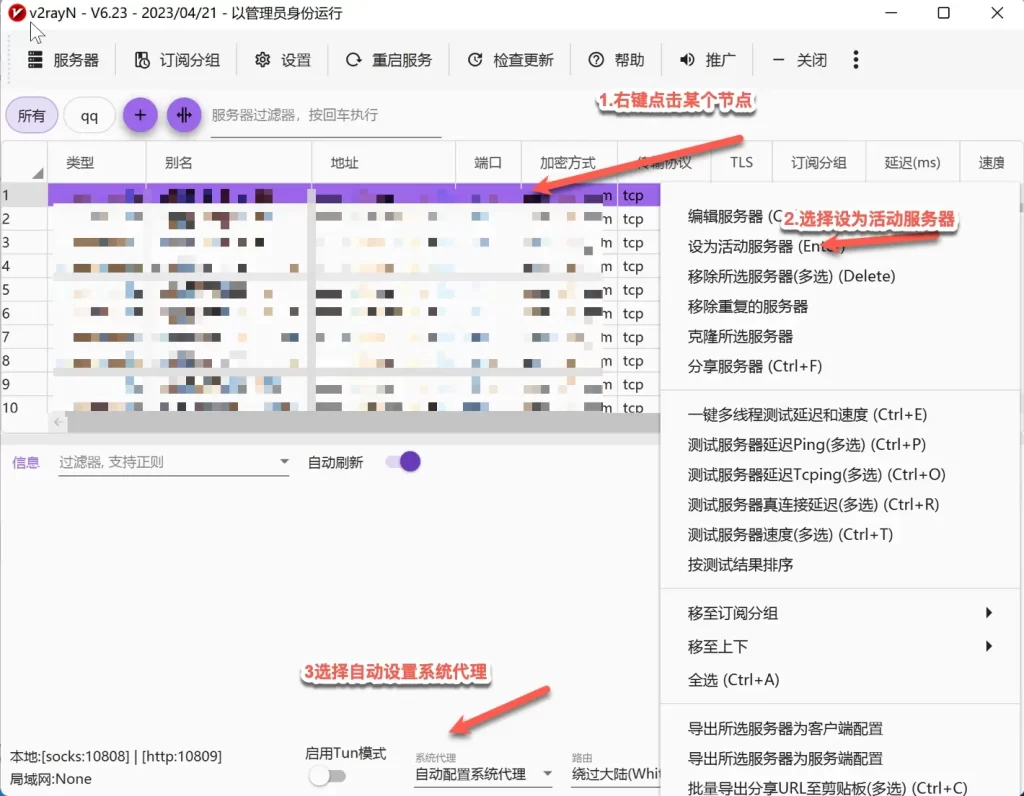
Task: Click the 局域网:None status text
Action: pyautogui.click(x=50, y=778)
